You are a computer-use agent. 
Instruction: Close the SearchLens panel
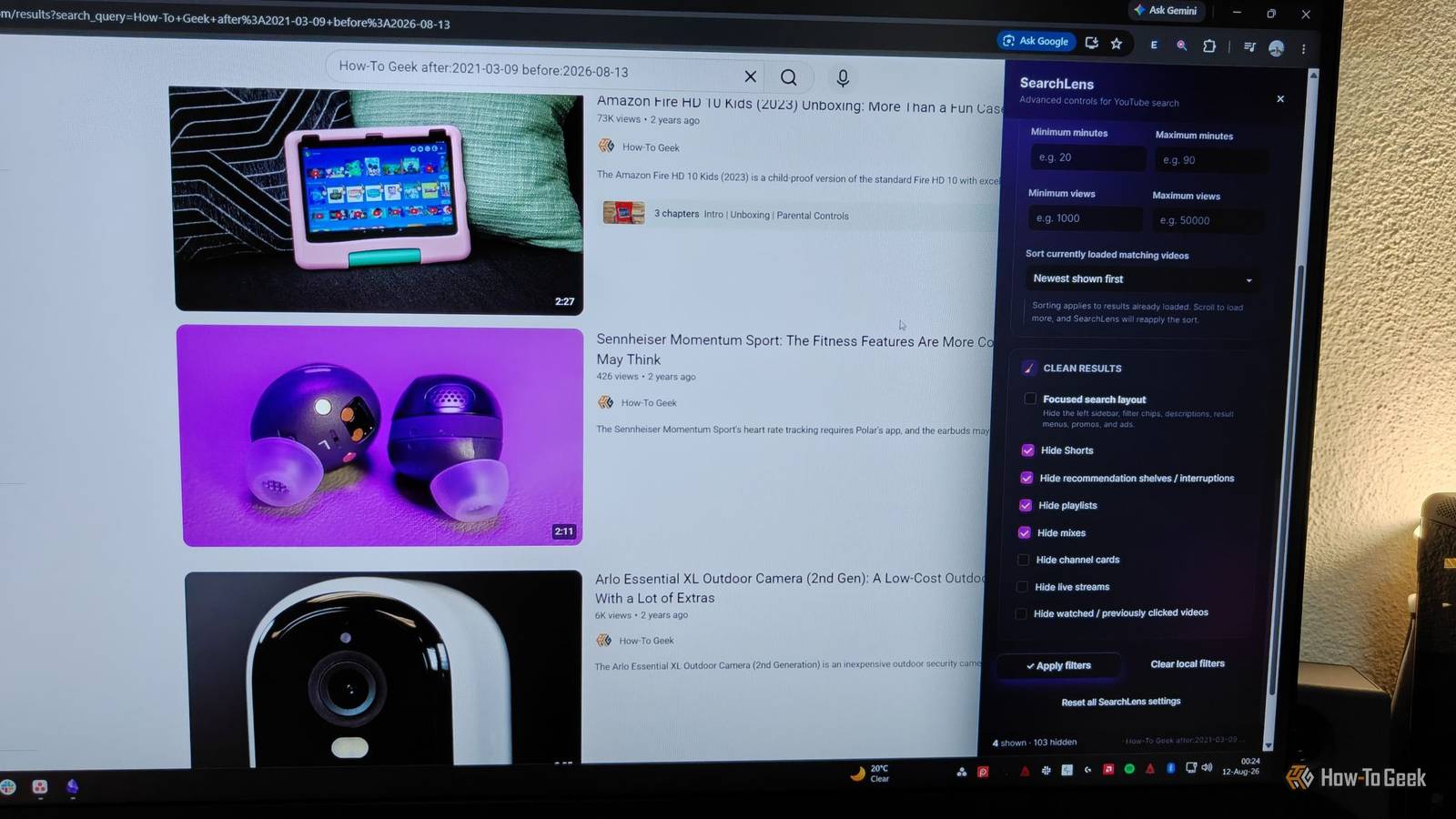tap(1280, 98)
